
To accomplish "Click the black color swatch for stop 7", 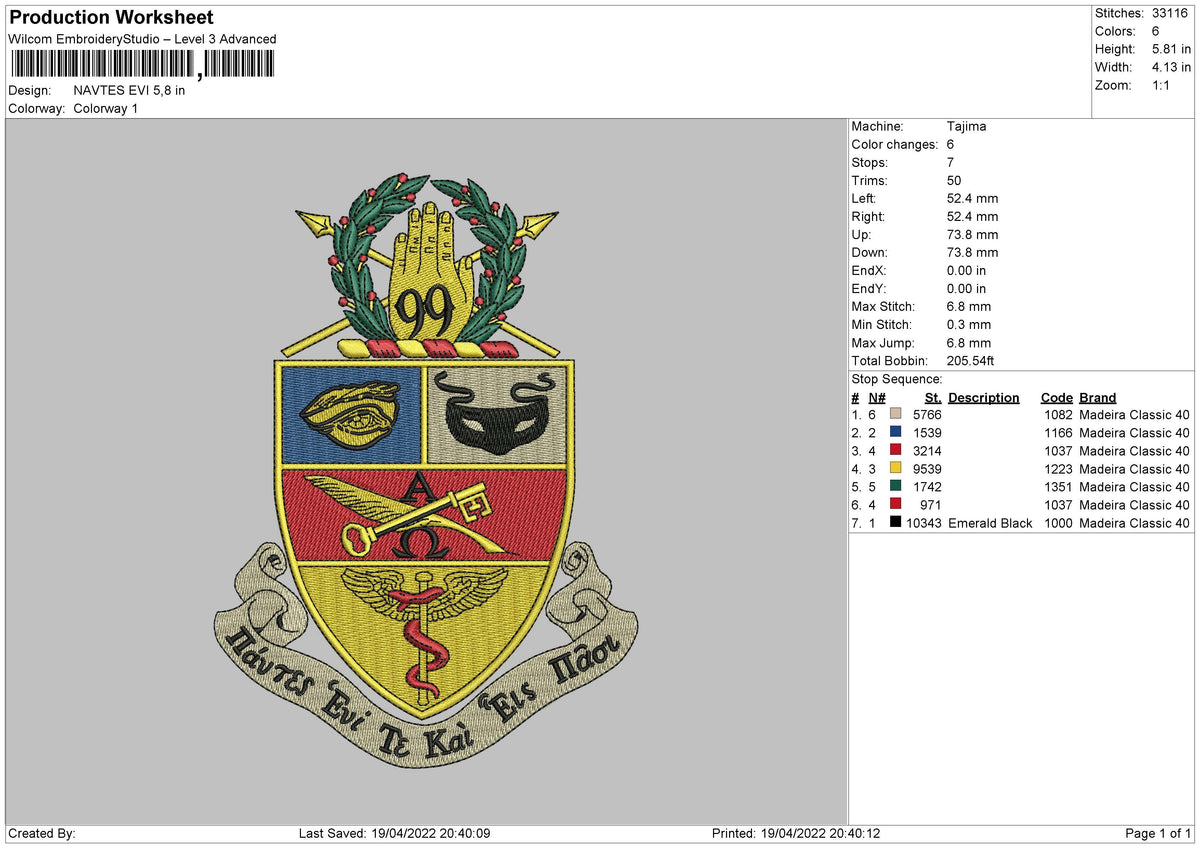I will (895, 522).
